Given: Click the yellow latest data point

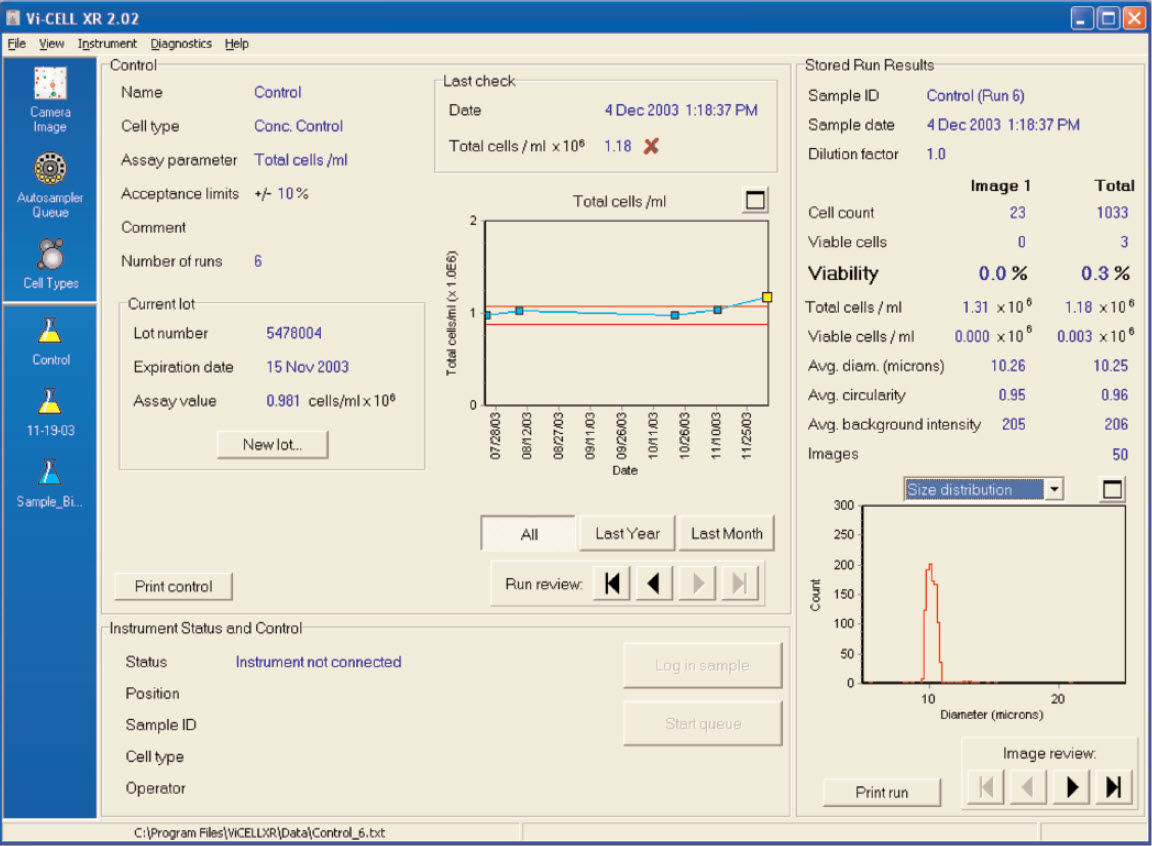Looking at the screenshot, I should [x=767, y=297].
